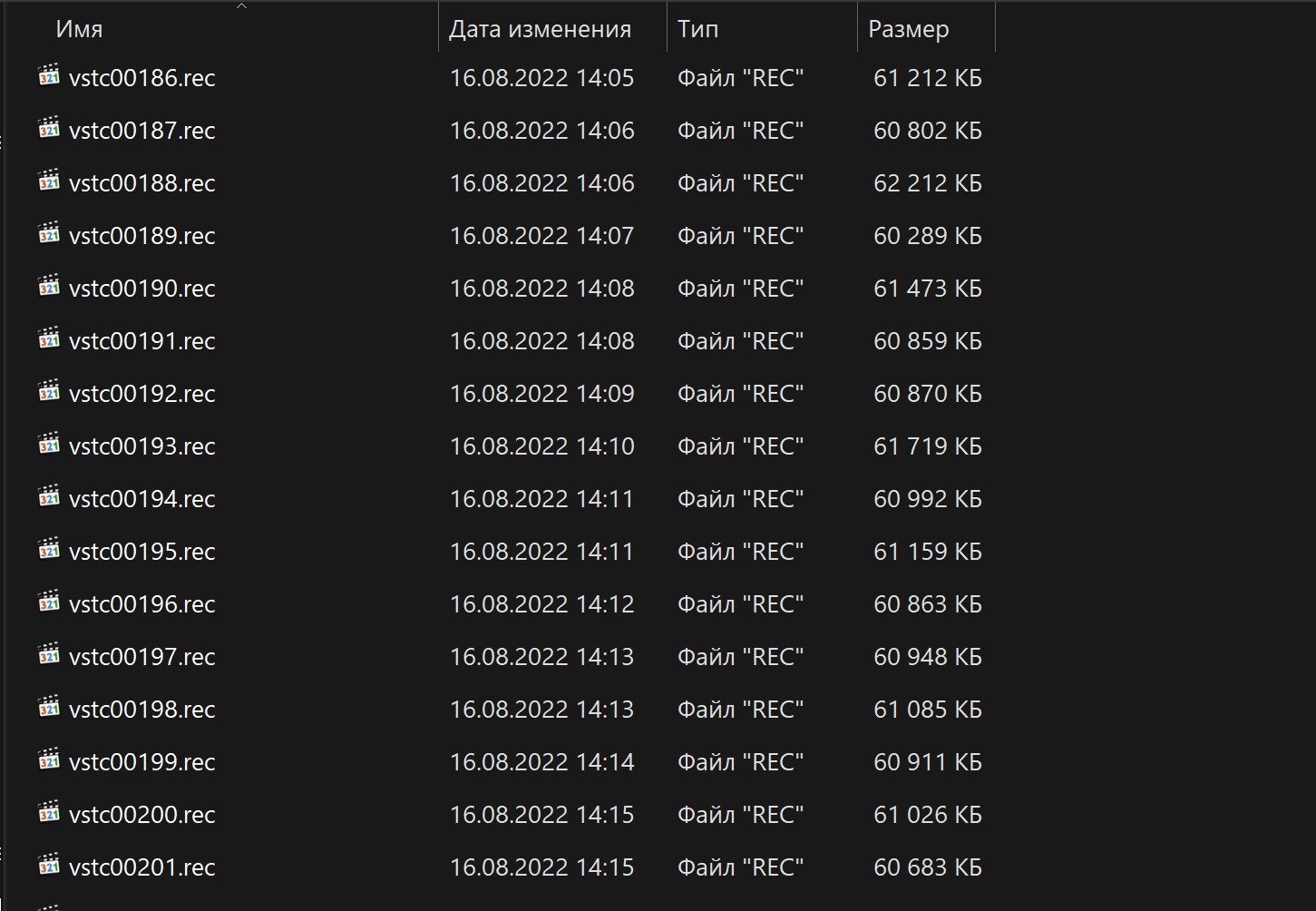Select the file named vstc00187.rec
Screen dimensions: 1316x911
pyautogui.click(x=141, y=131)
